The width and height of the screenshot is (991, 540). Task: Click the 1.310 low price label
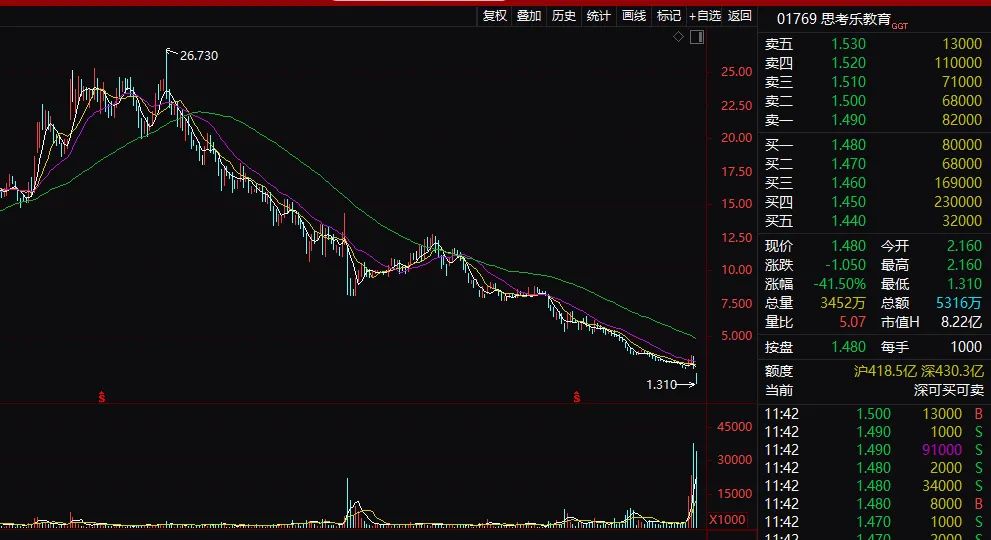(662, 383)
